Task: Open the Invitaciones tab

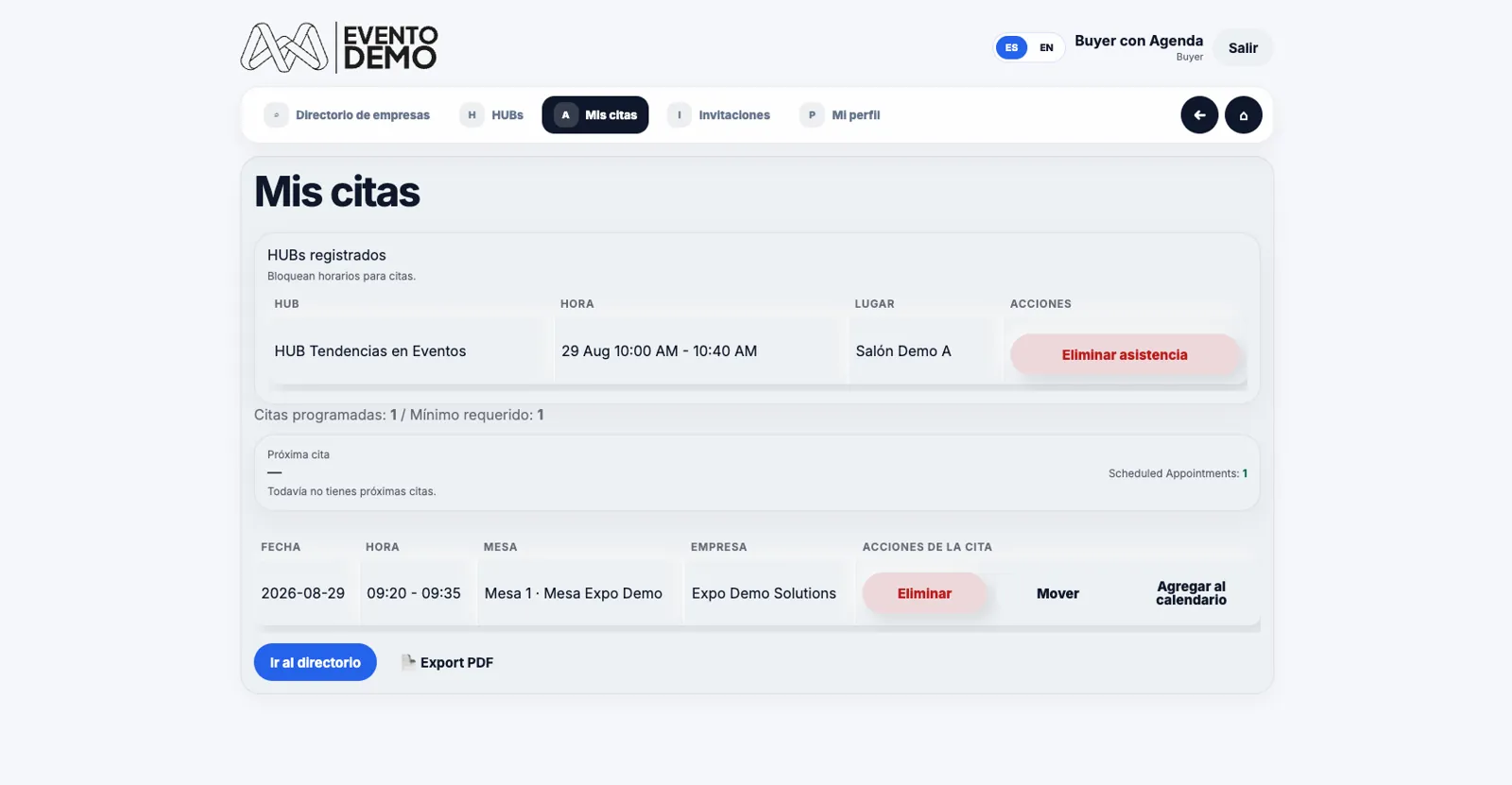Action: pyautogui.click(x=719, y=115)
